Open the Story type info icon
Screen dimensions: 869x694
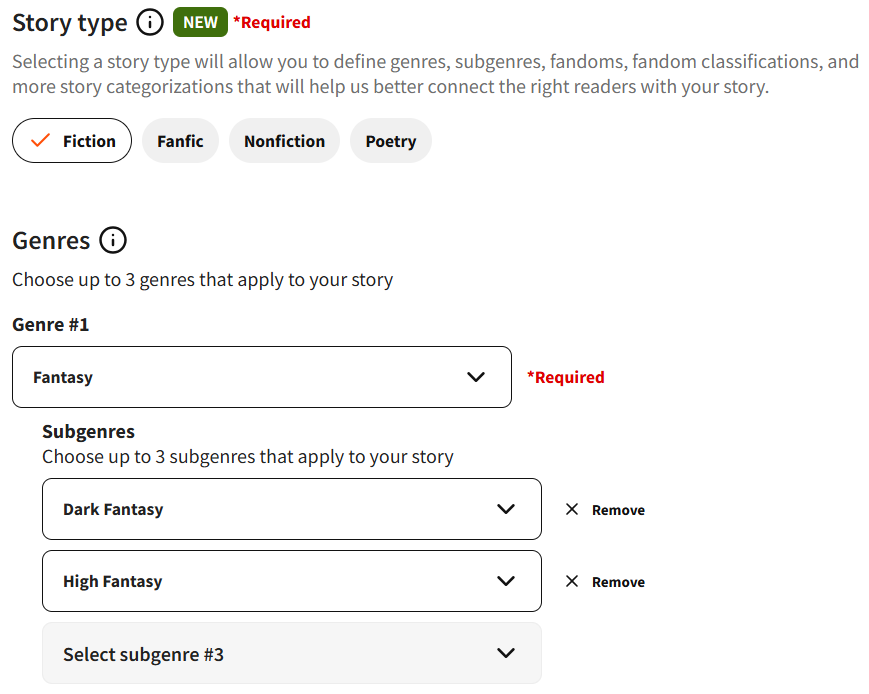point(150,23)
